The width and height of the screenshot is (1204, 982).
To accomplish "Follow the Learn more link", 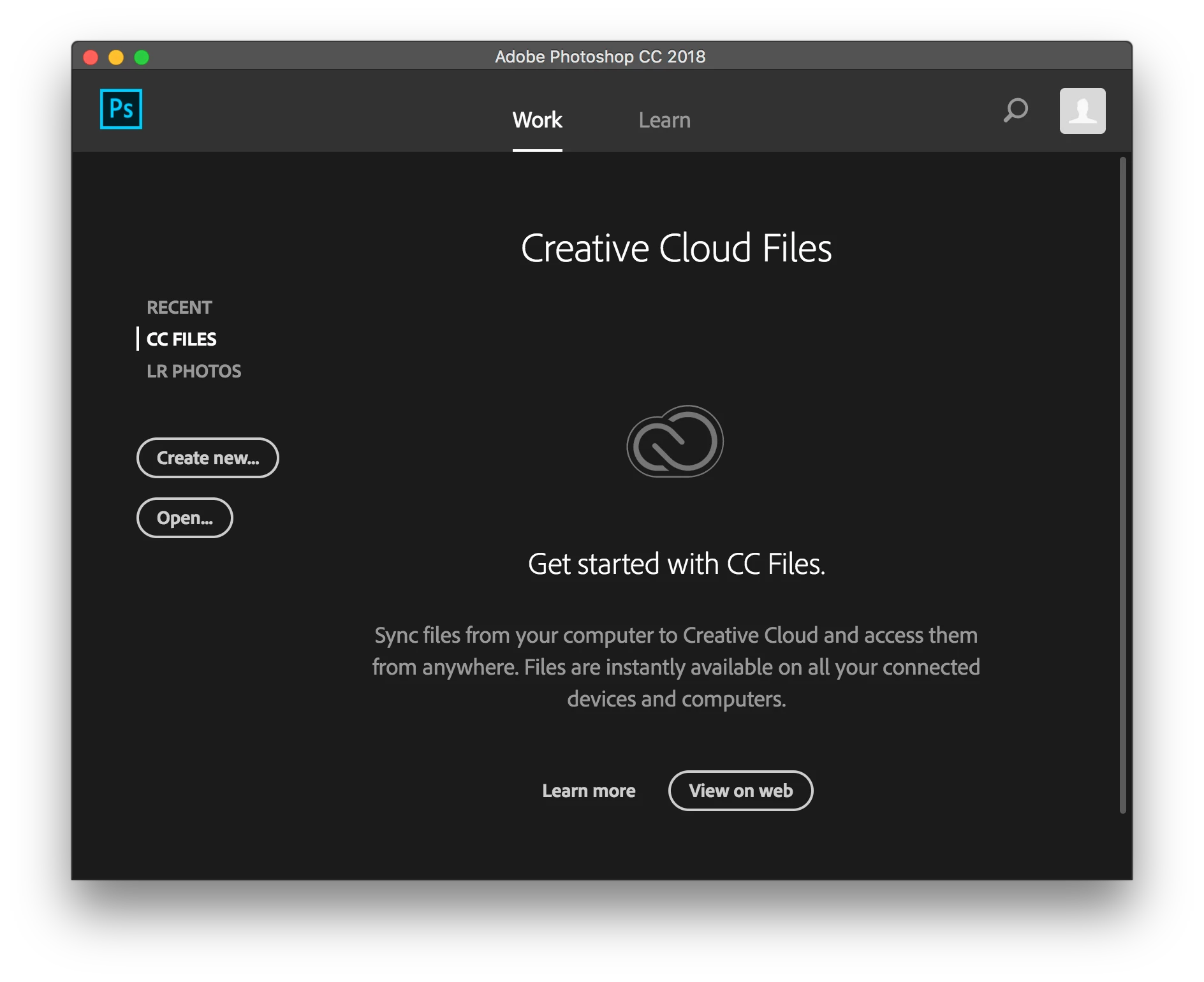I will (589, 791).
